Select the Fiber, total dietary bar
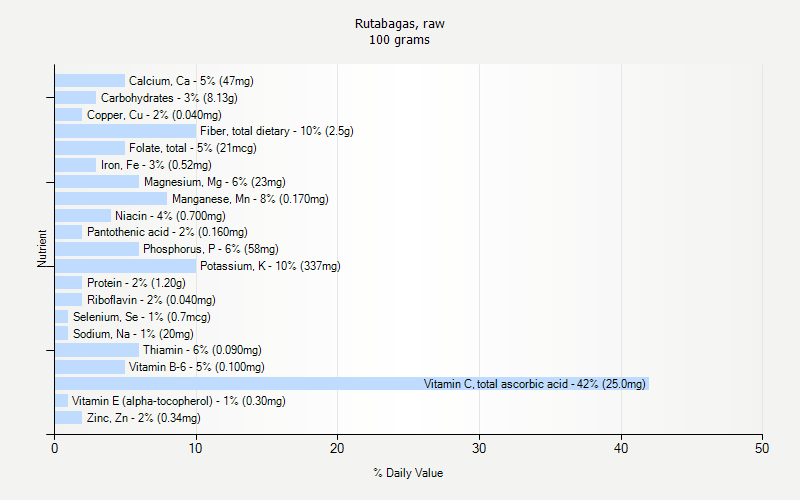The height and width of the screenshot is (500, 800). [125, 131]
